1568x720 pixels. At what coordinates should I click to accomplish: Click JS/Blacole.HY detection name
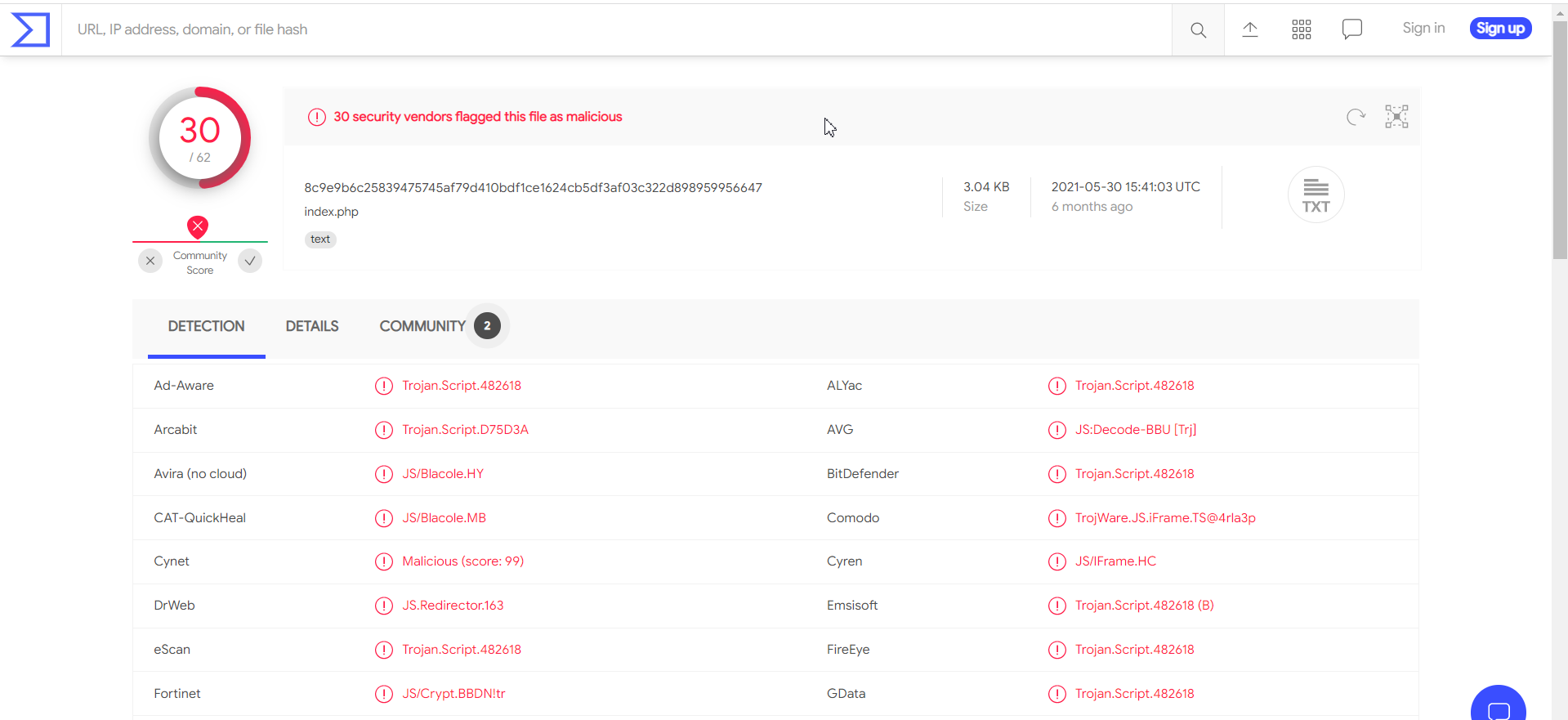point(443,474)
